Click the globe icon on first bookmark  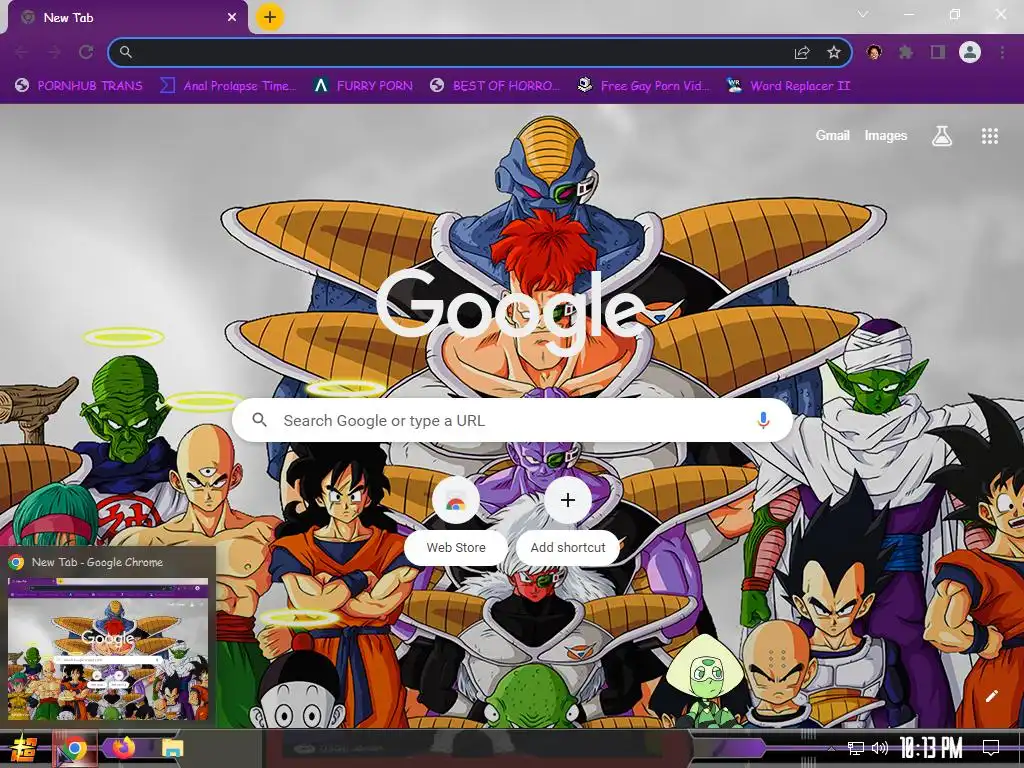point(22,86)
